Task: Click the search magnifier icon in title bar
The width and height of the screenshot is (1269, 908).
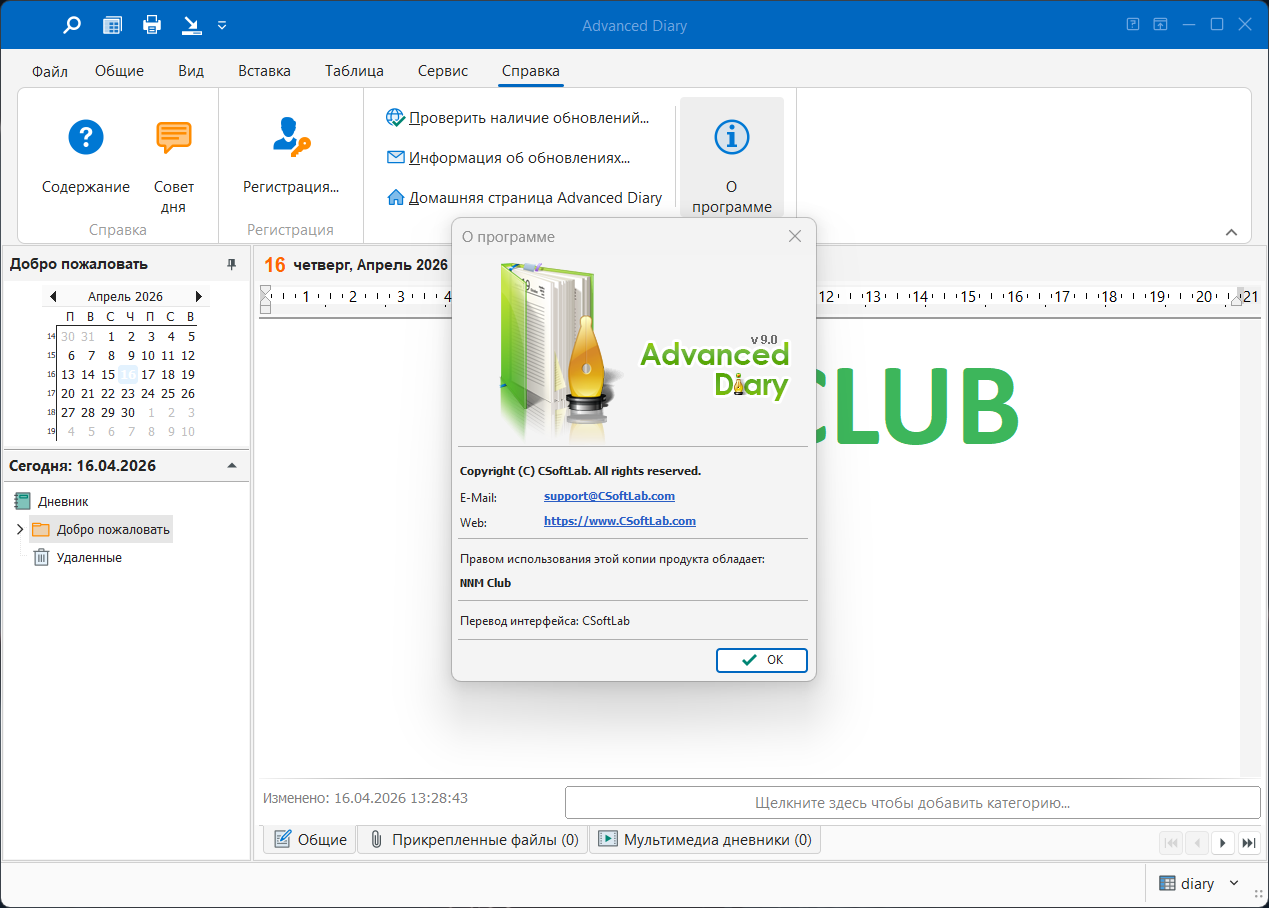Action: coord(72,25)
